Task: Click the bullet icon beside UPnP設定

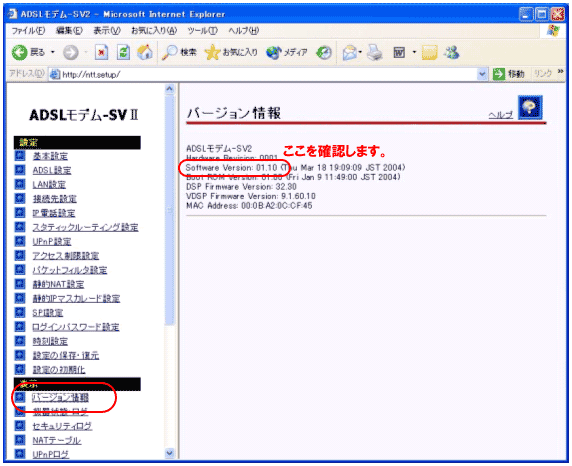Action: [x=20, y=241]
